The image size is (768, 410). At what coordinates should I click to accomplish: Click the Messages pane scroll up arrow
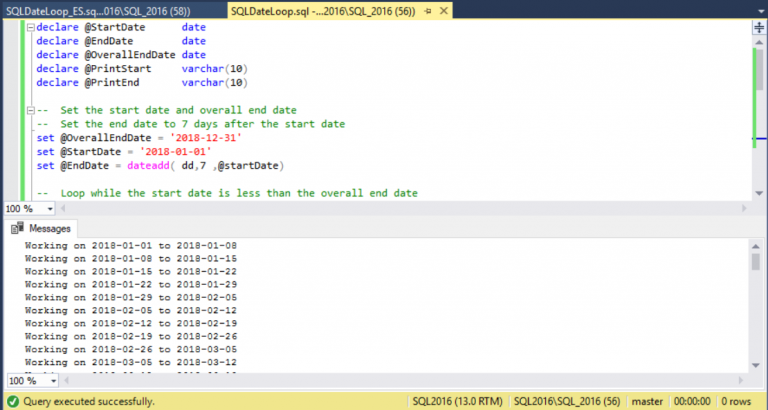tap(757, 246)
